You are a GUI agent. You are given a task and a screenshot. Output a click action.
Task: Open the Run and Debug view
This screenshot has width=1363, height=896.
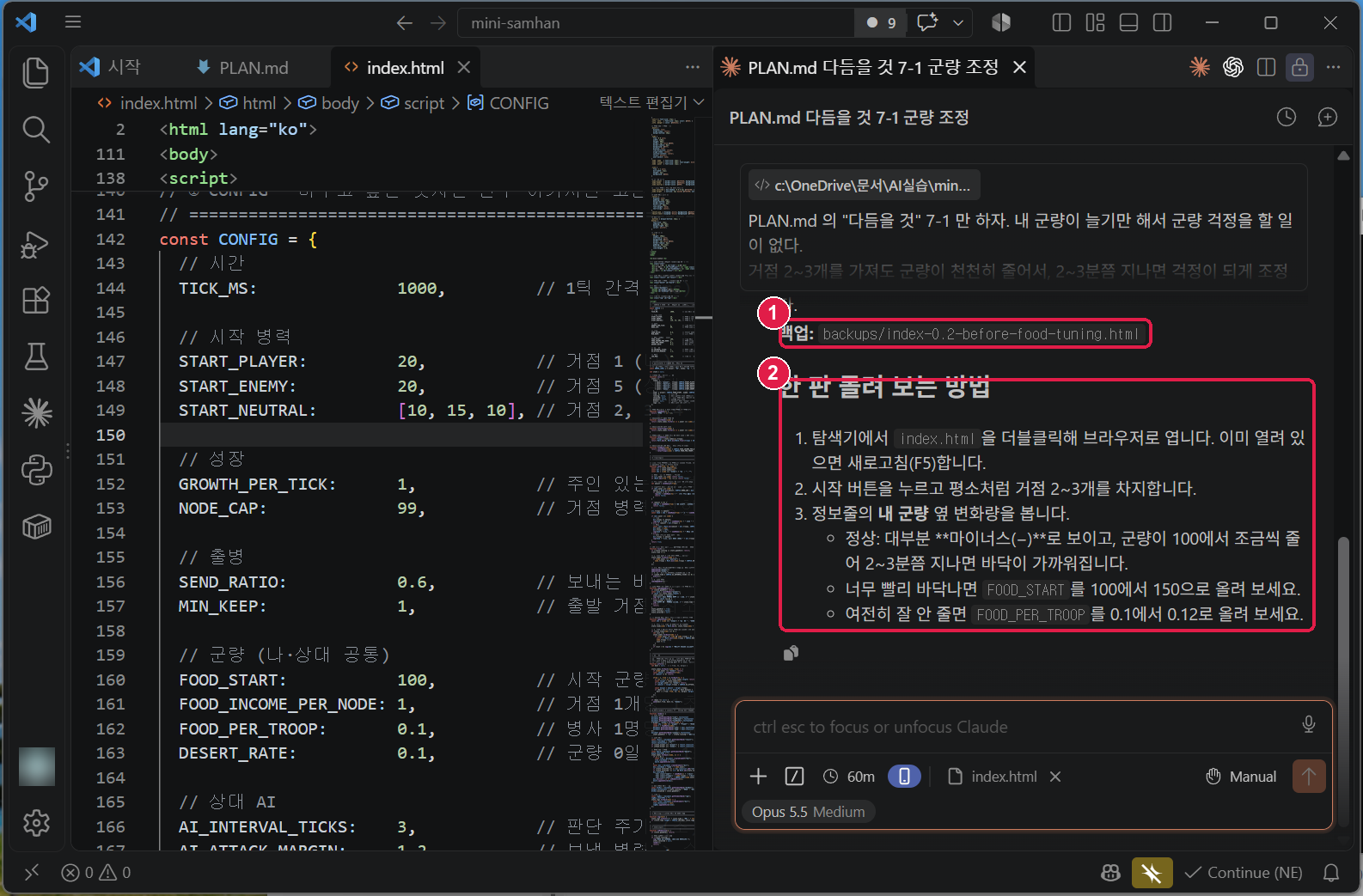pos(36,244)
